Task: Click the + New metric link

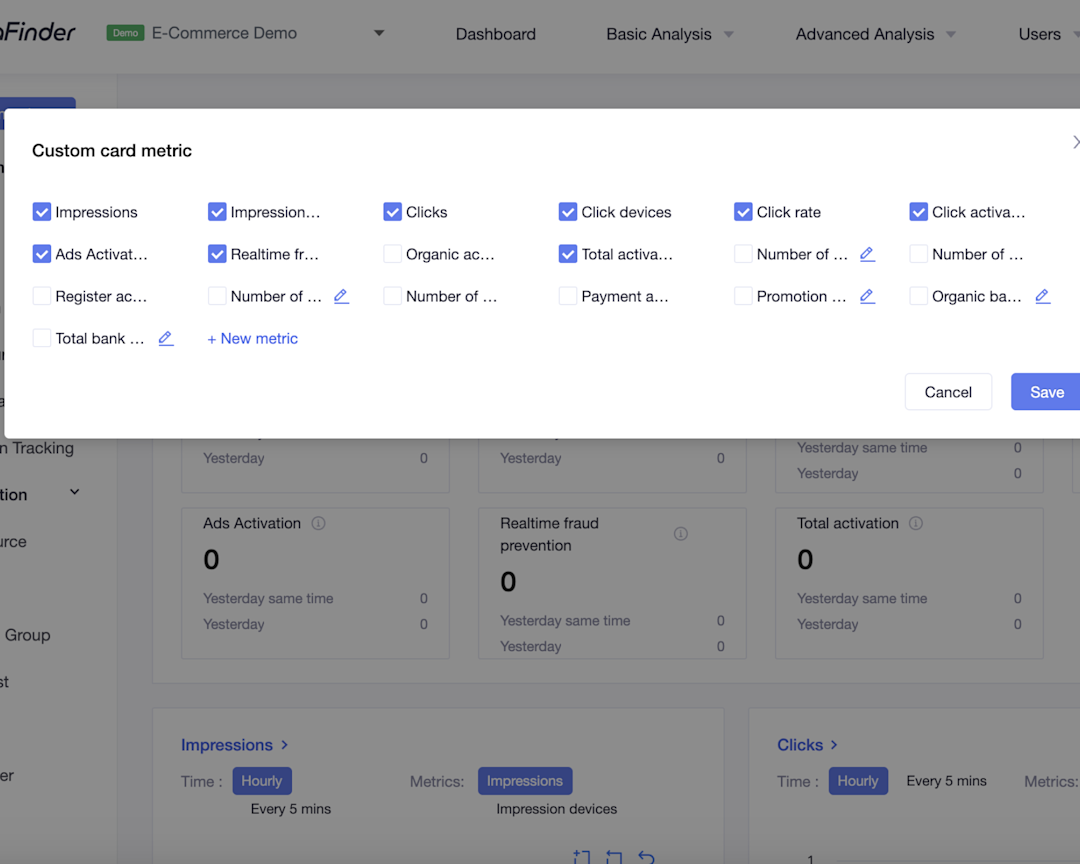Action: (253, 339)
